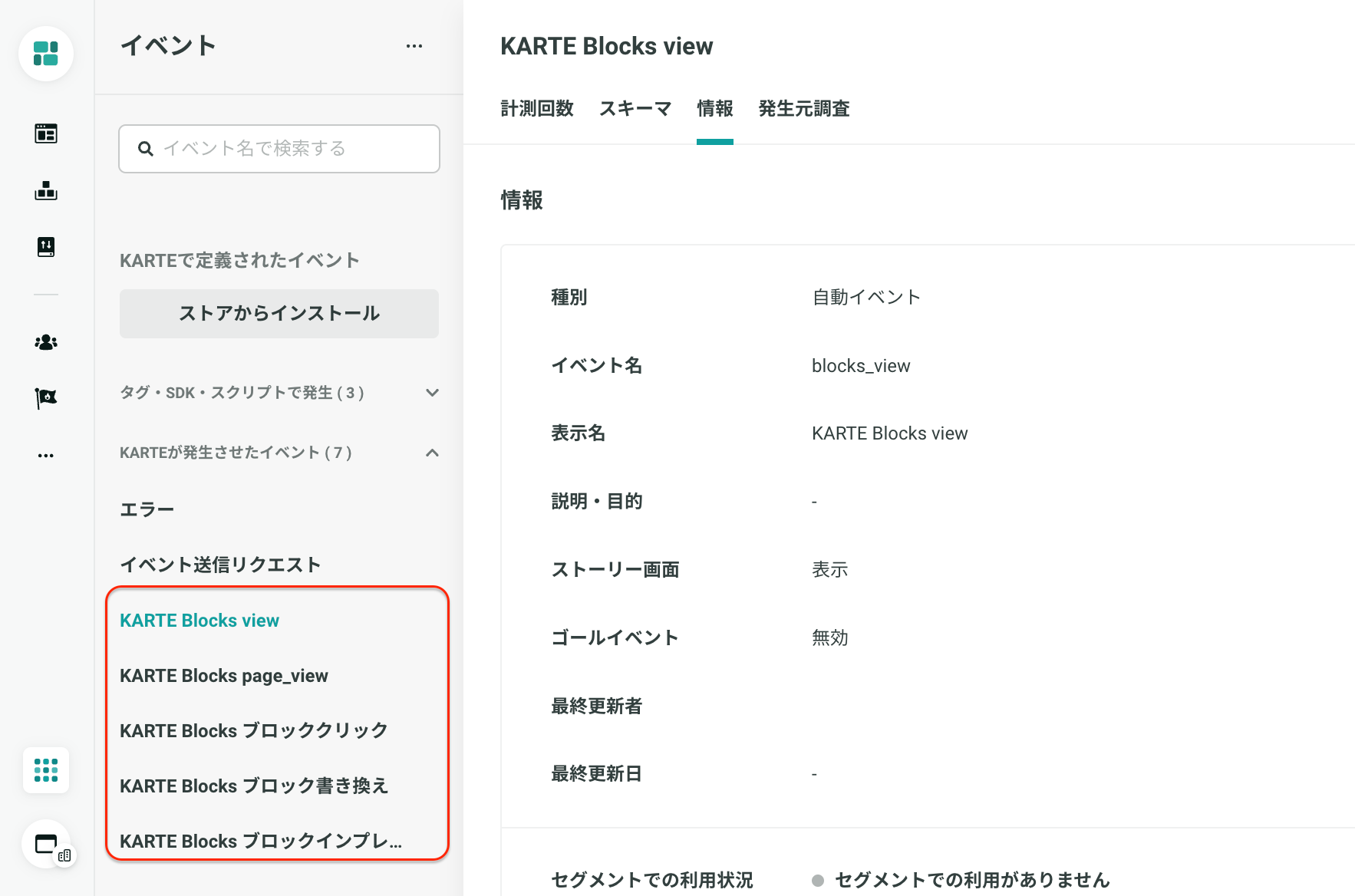The image size is (1355, 896).
Task: Click the KARTE Blocks view display name value
Action: click(890, 433)
